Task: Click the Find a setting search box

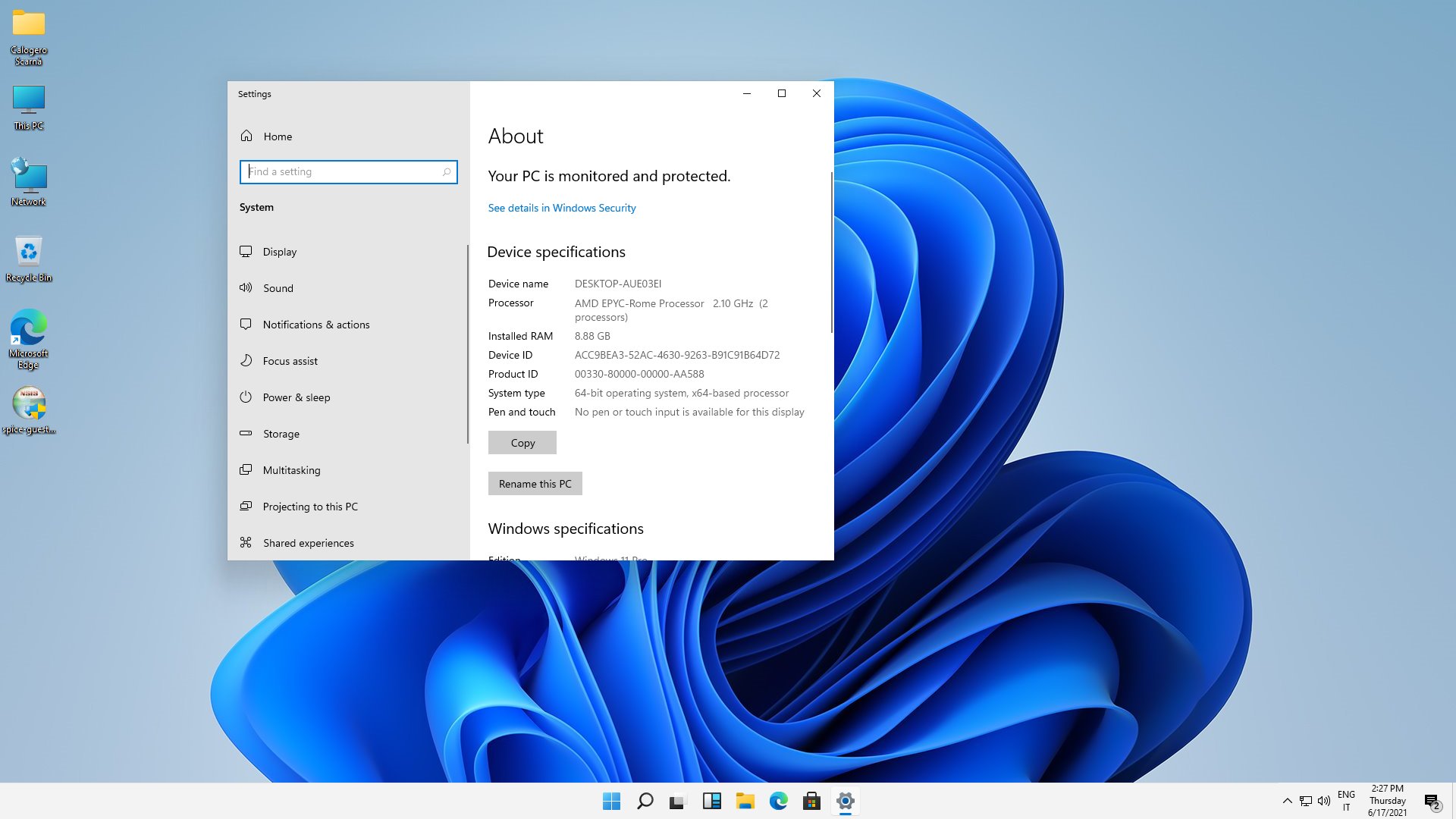Action: 348,172
